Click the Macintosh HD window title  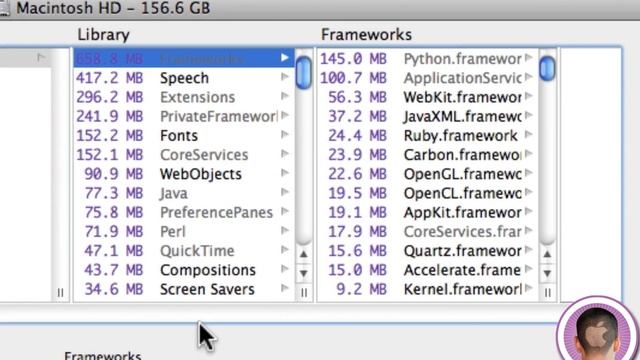click(113, 8)
